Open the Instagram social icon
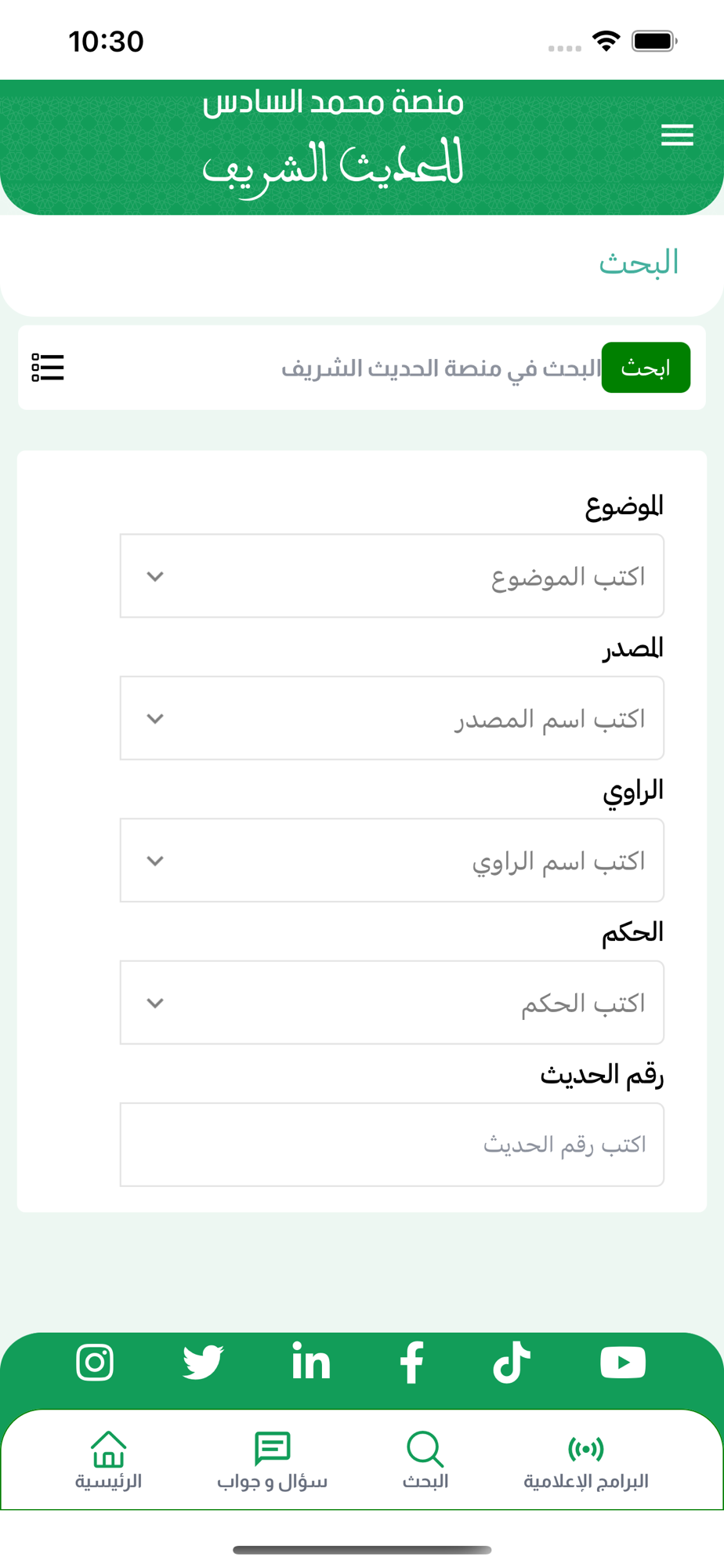The height and width of the screenshot is (1568, 724). [95, 1362]
